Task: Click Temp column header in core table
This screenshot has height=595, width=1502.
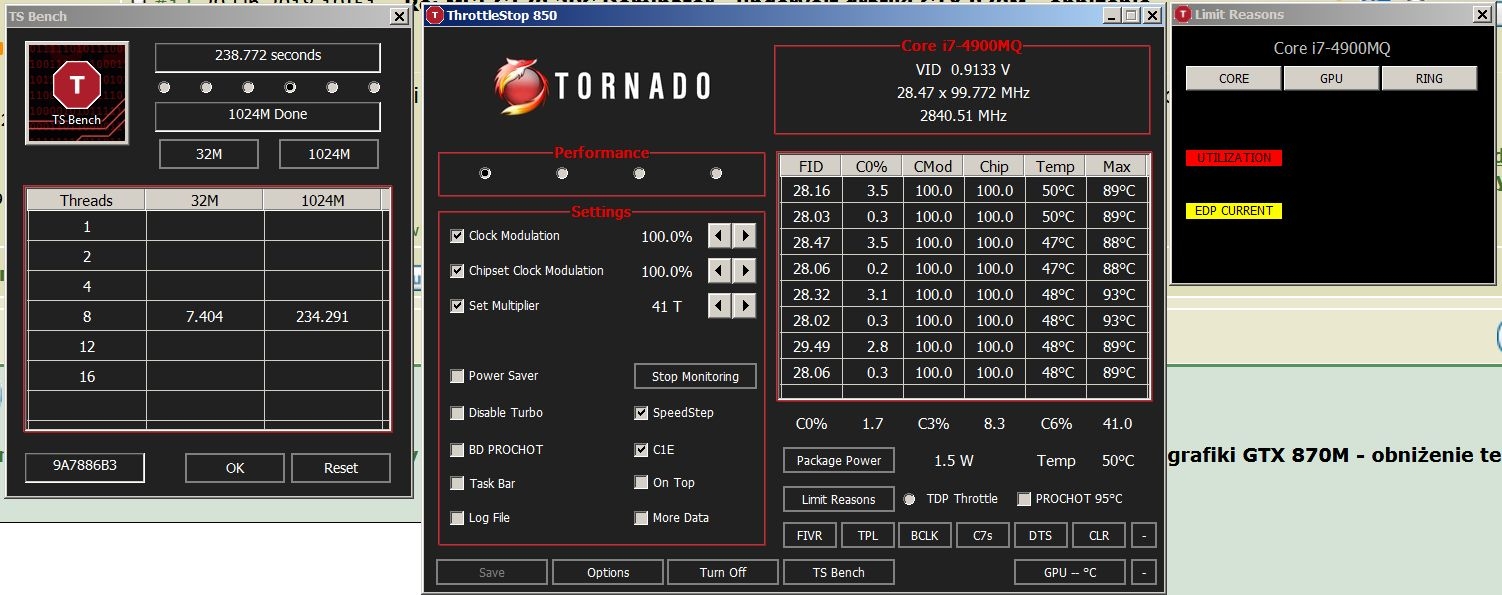Action: 1055,166
